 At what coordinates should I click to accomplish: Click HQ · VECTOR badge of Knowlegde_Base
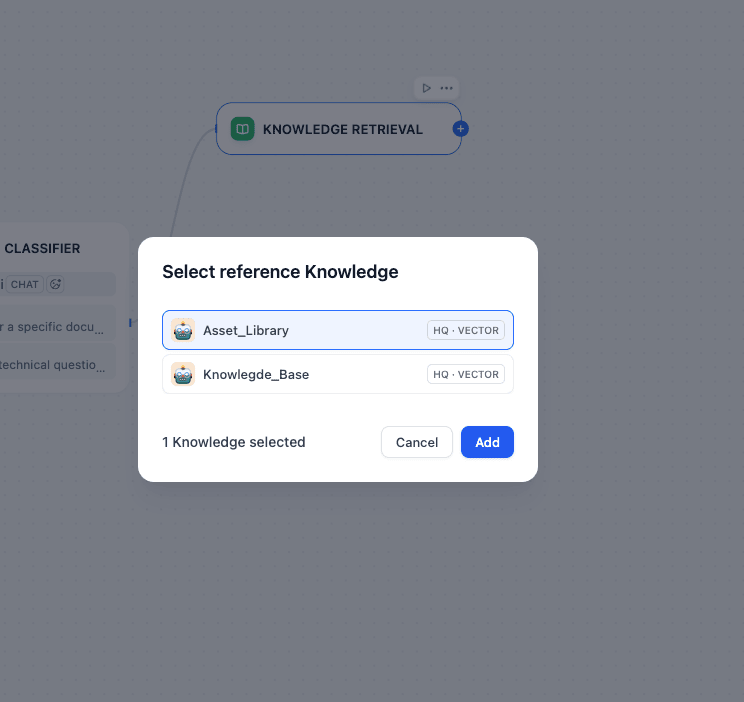click(x=465, y=374)
